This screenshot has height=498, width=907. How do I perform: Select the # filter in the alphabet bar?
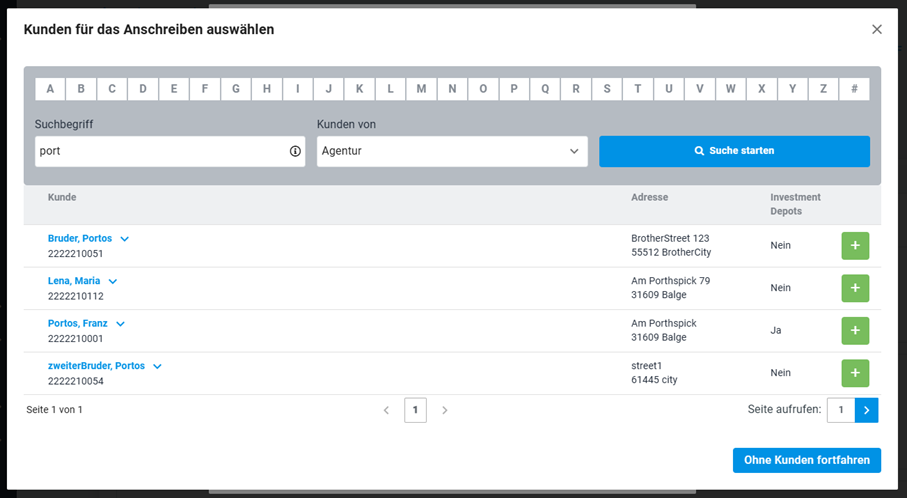click(x=854, y=89)
